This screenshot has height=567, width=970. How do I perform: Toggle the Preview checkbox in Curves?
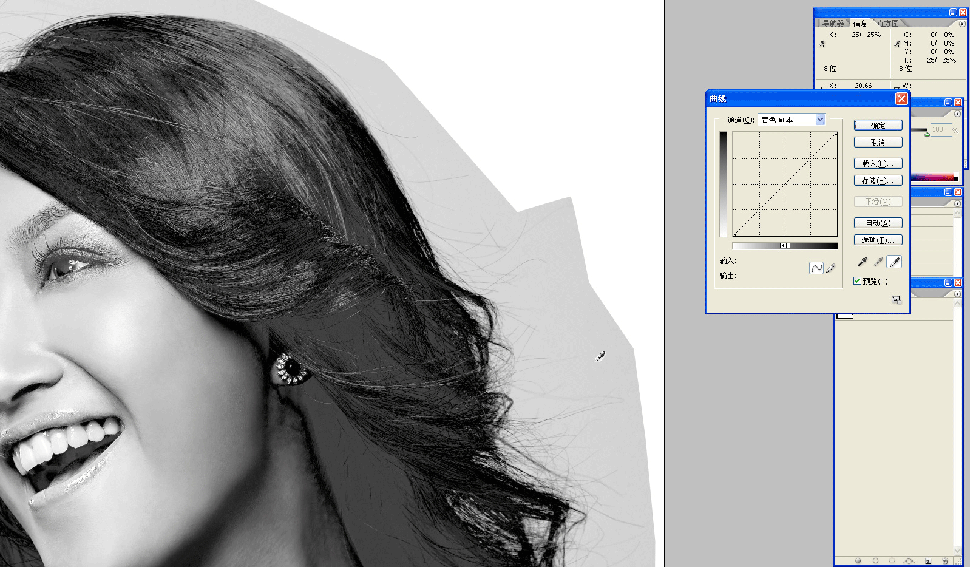857,282
